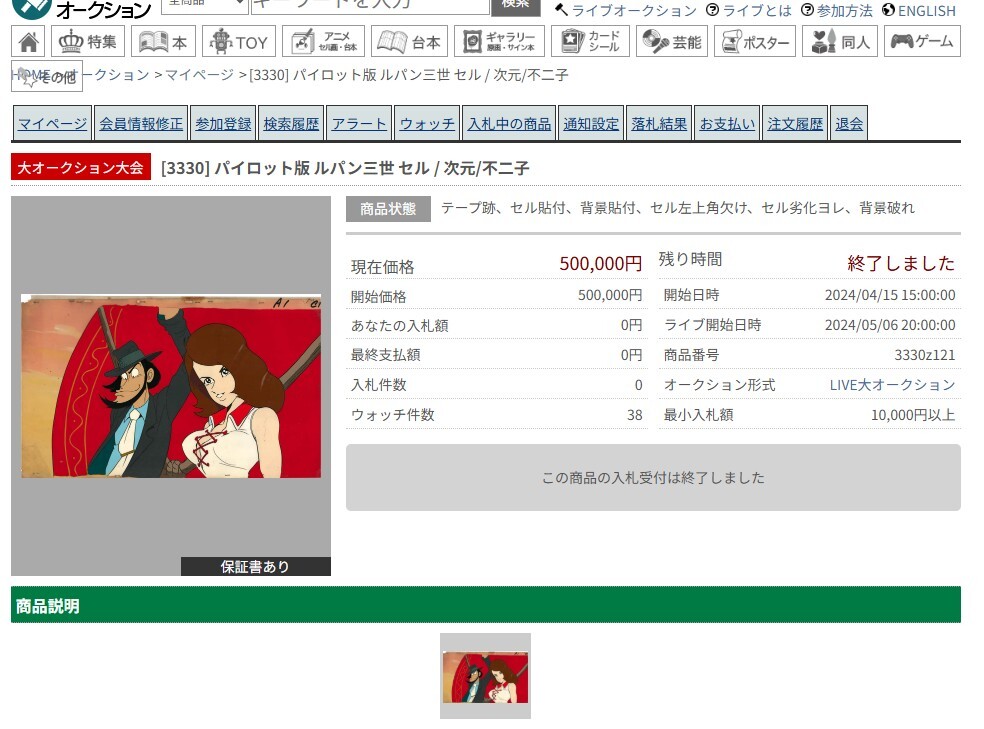Open the 退会 tab
Viewport: 984px width, 729px height.
849,124
